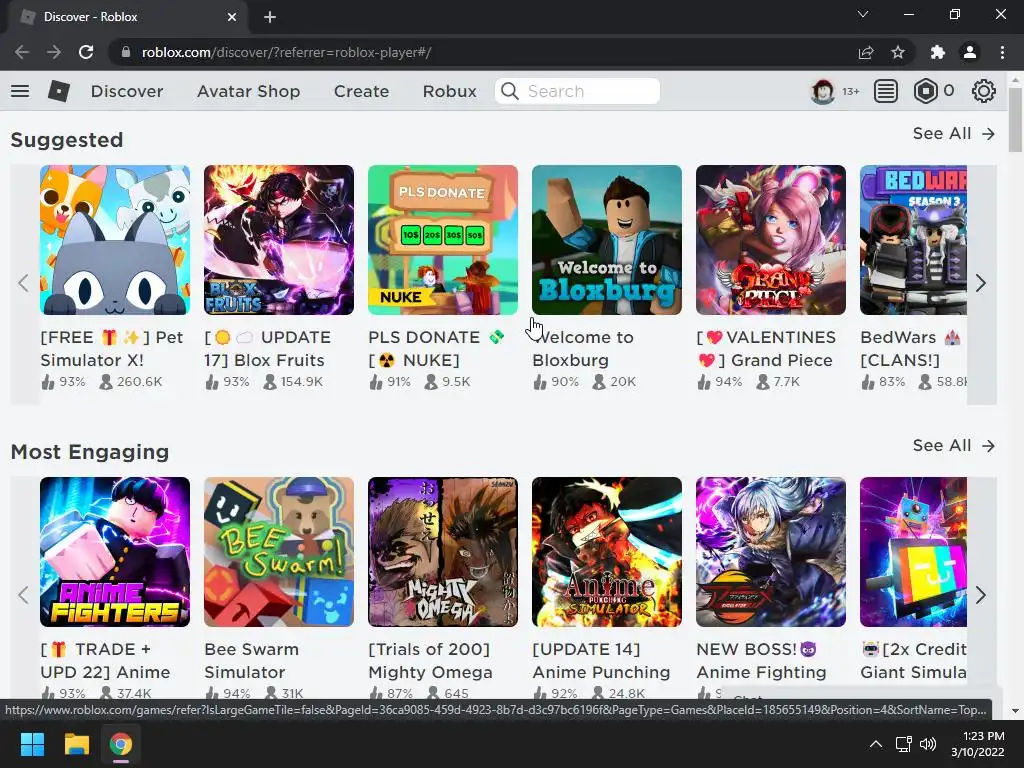Open the Anime Fighting Simulator thumbnail
The width and height of the screenshot is (1024, 768).
pyautogui.click(x=771, y=552)
